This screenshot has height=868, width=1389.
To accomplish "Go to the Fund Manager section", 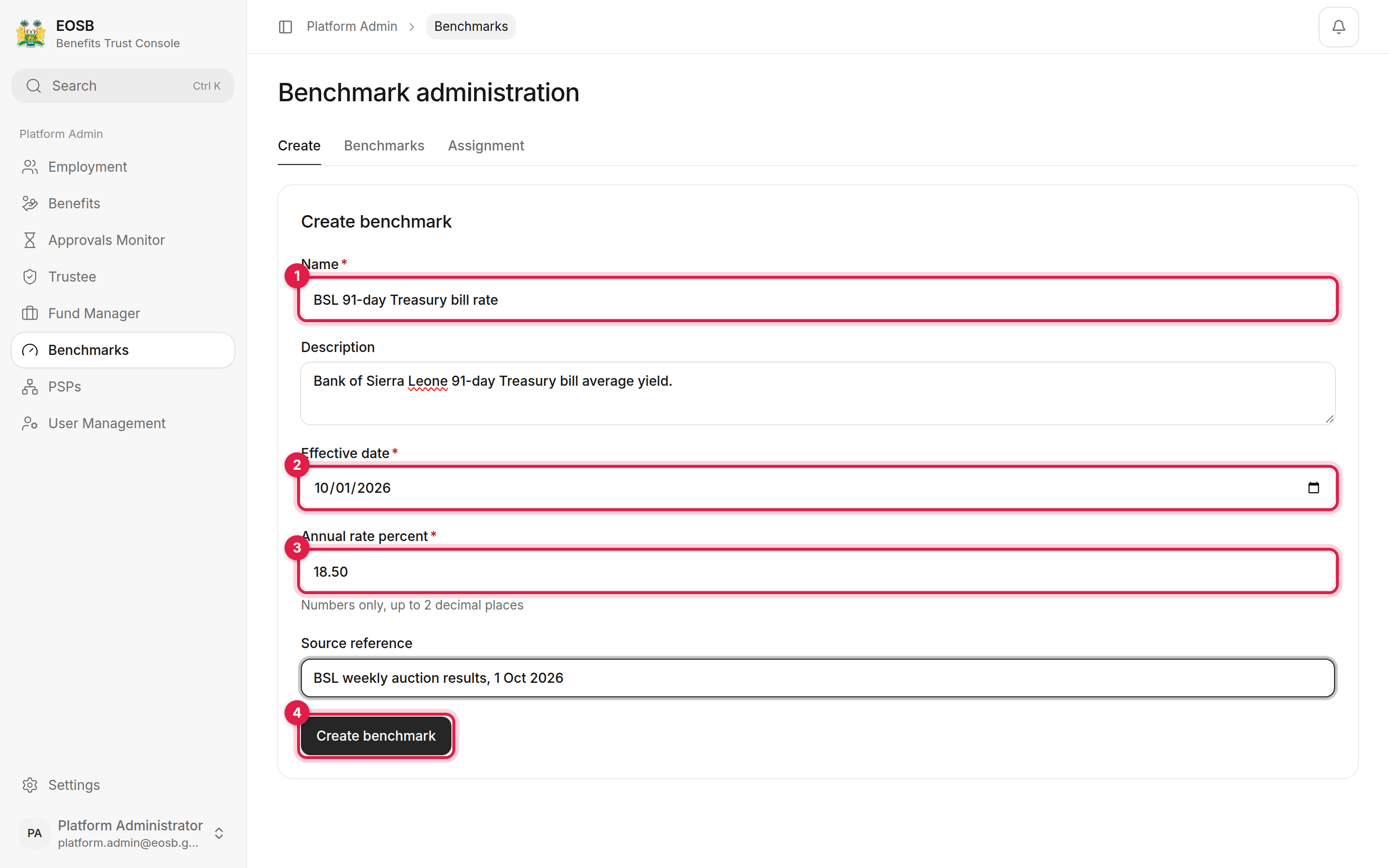I will (123, 313).
